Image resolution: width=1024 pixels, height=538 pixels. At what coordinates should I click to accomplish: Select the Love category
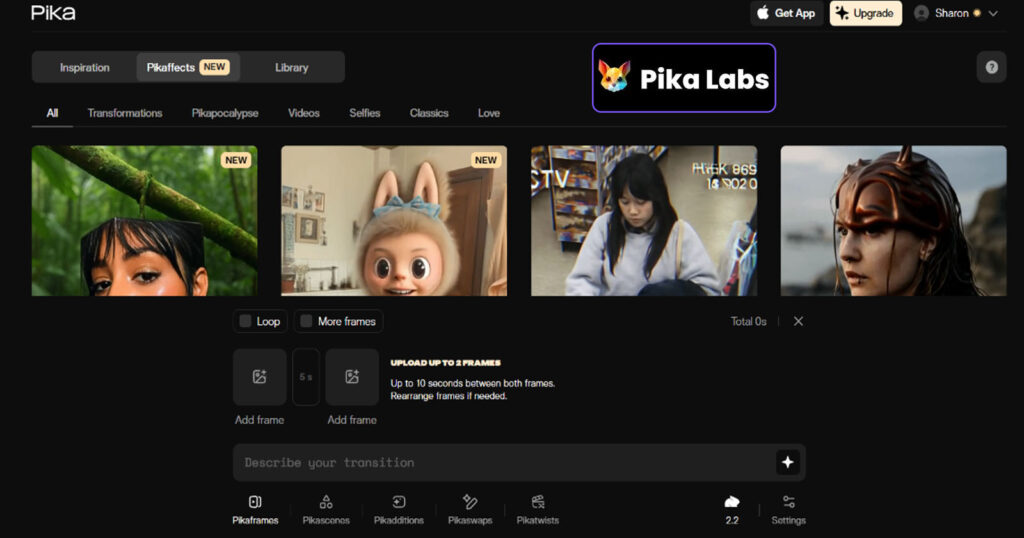[x=488, y=113]
